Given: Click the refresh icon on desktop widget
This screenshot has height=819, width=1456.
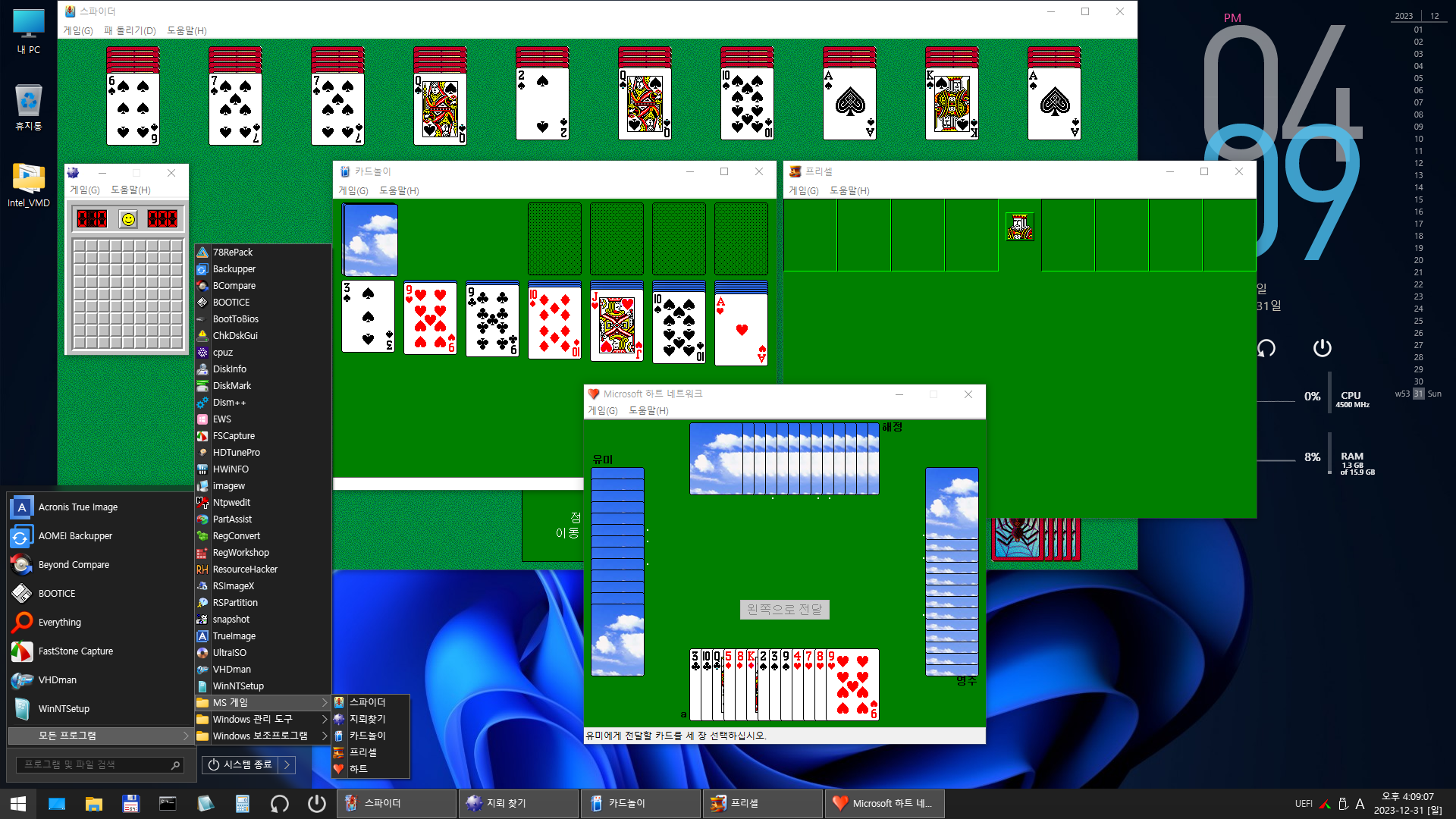Looking at the screenshot, I should tap(1266, 348).
